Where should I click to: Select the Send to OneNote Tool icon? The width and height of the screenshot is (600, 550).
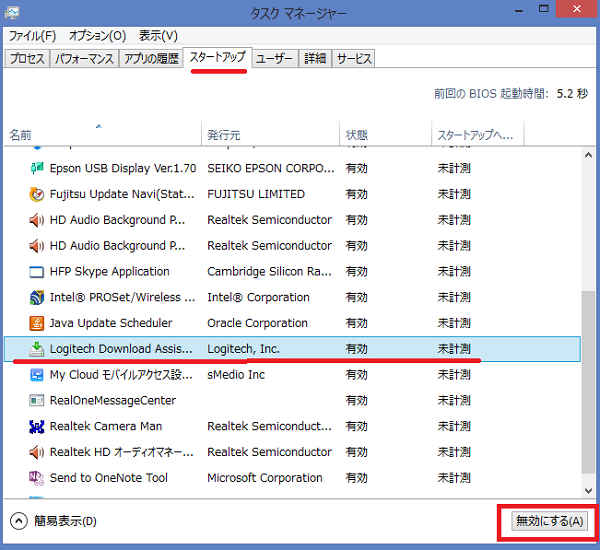click(x=37, y=479)
